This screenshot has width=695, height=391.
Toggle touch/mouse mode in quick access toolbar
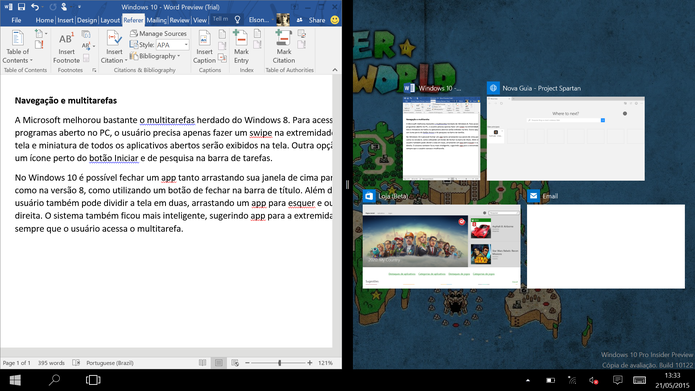pos(65,7)
